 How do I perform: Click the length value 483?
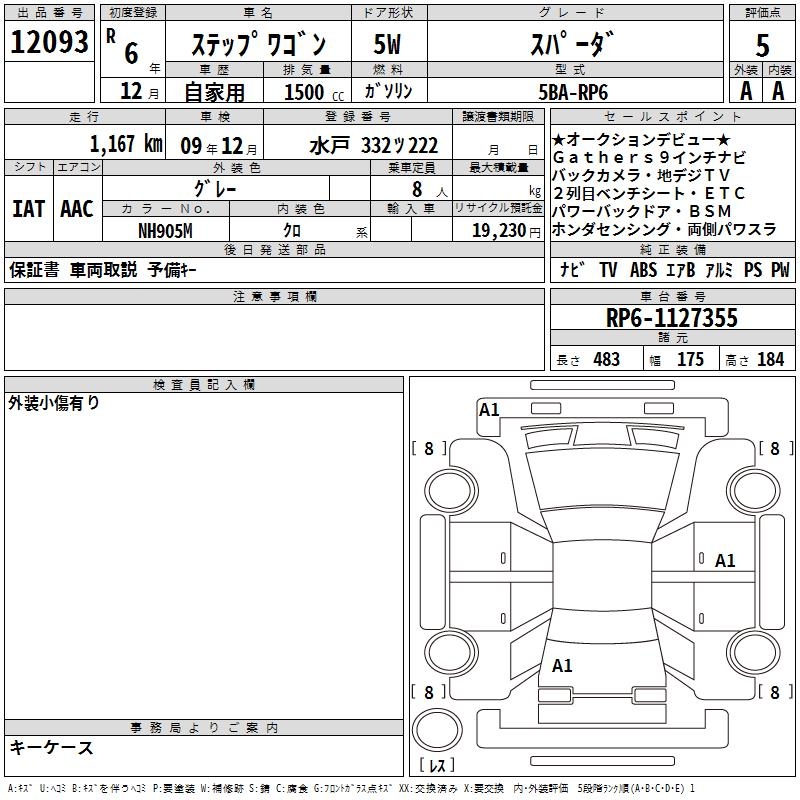coord(607,360)
